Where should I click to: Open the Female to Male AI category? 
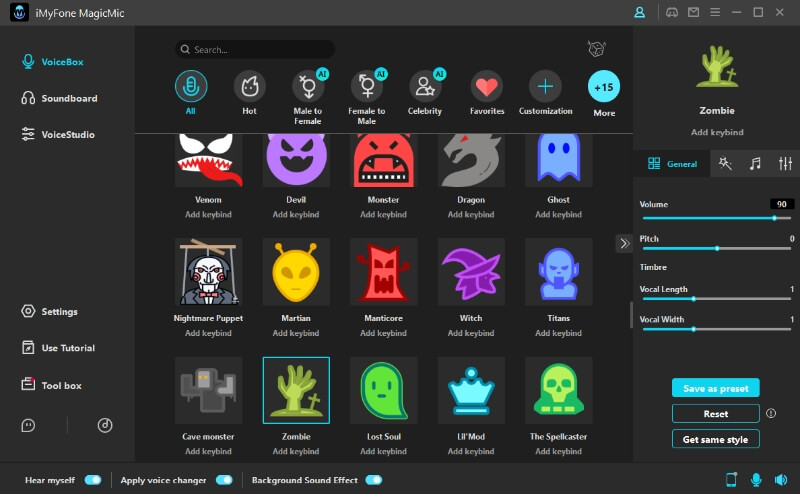point(367,86)
